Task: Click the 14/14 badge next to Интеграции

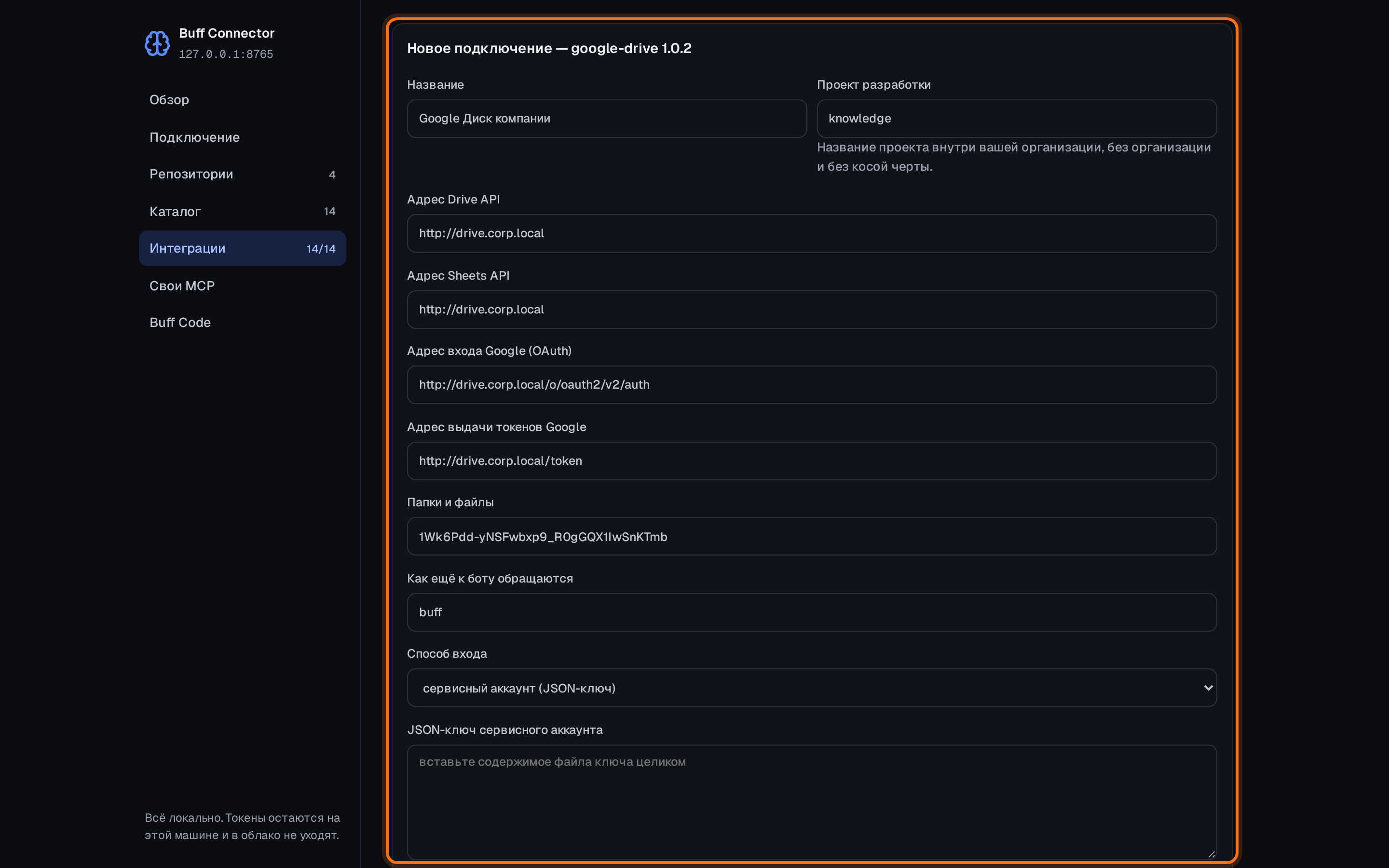Action: (x=321, y=248)
